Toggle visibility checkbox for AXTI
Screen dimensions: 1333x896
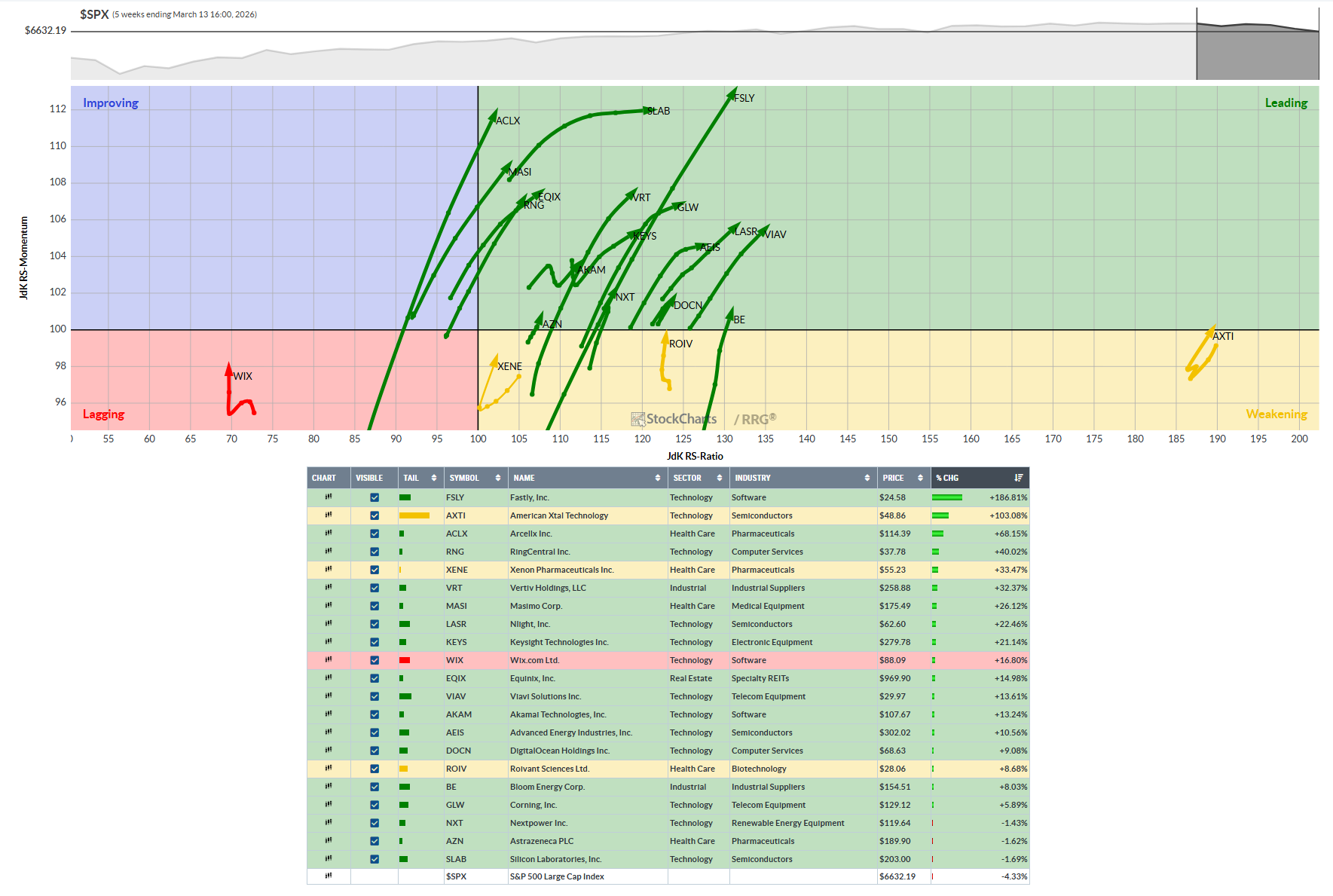(375, 515)
